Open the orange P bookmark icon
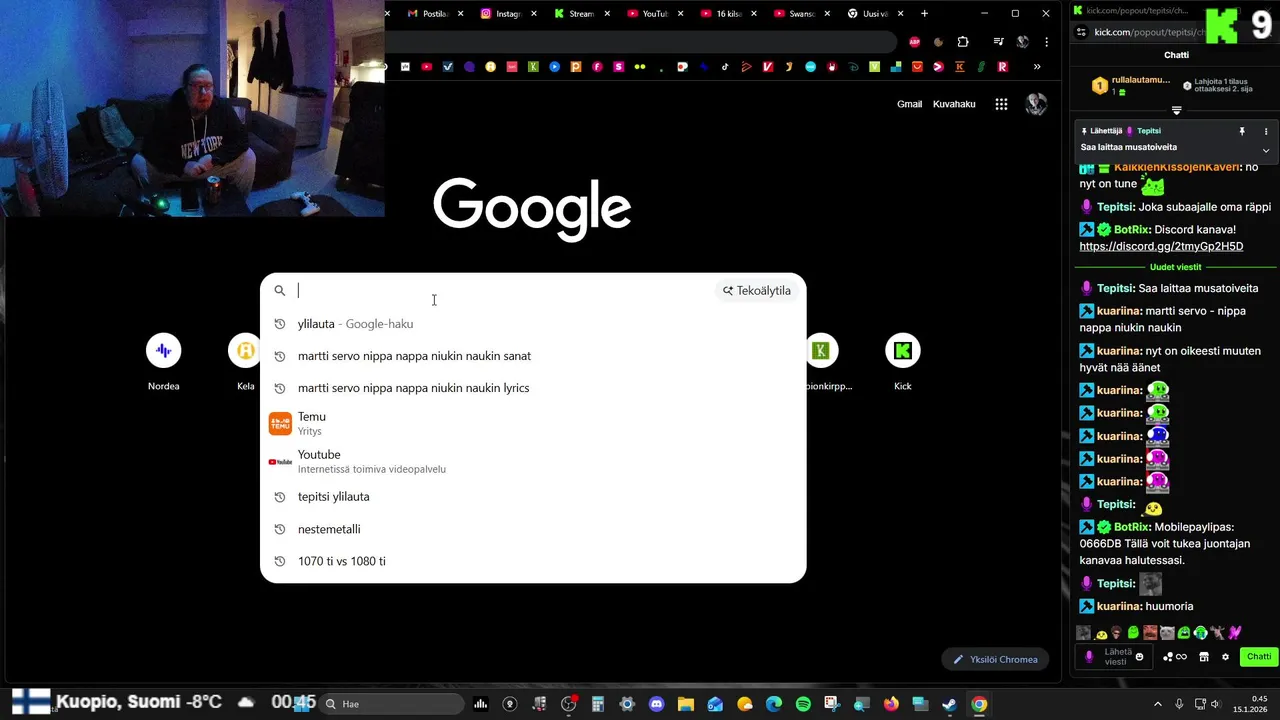This screenshot has width=1280, height=720. tap(576, 67)
